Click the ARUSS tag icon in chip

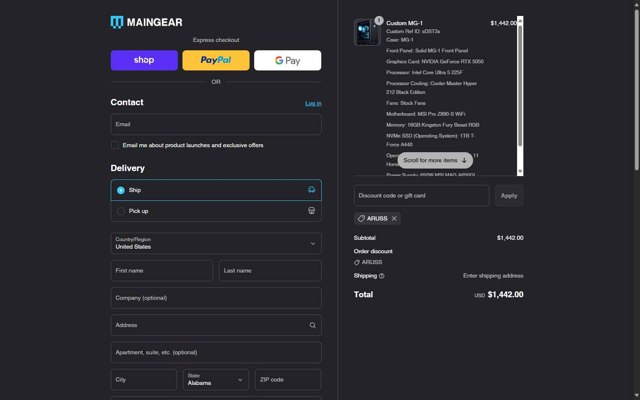pyautogui.click(x=361, y=219)
